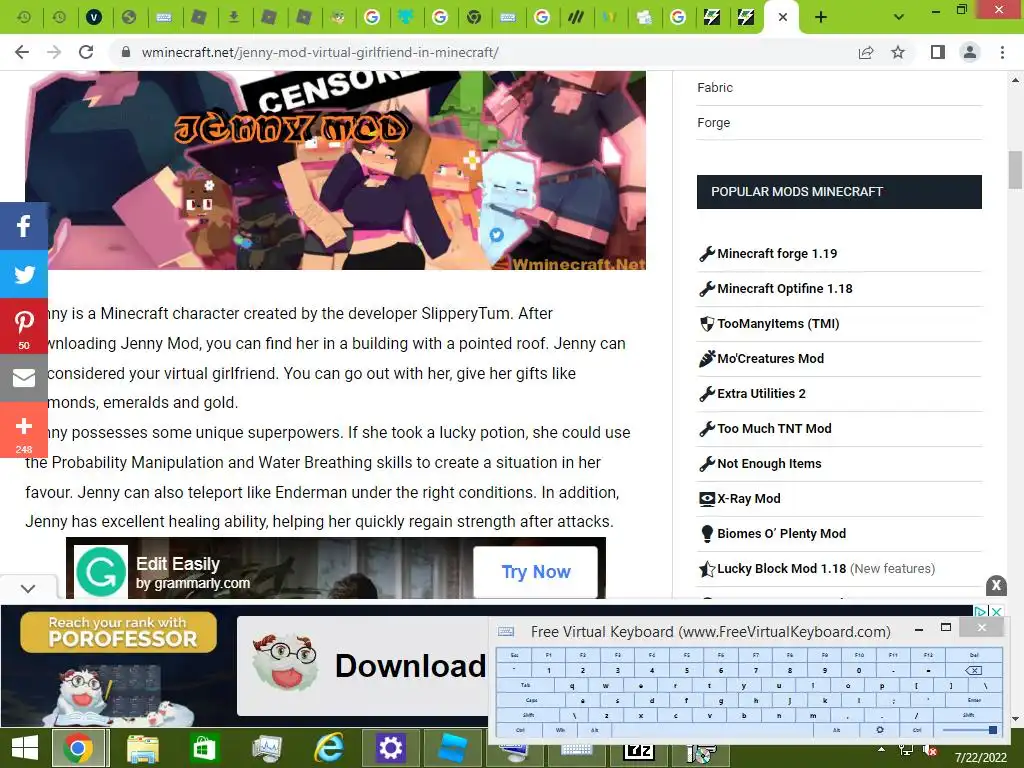Tweet the article with the Twitter button
The width and height of the screenshot is (1024, 768).
tap(24, 274)
